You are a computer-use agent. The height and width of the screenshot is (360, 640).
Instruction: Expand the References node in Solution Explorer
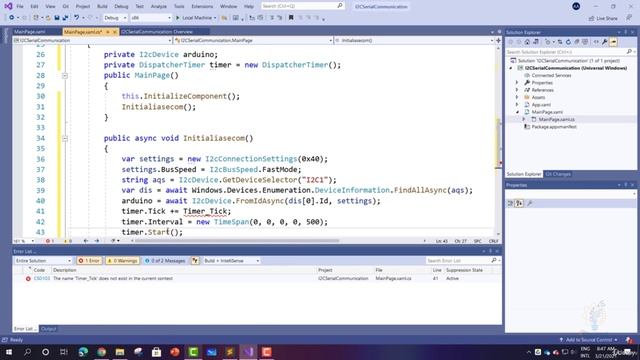point(517,90)
